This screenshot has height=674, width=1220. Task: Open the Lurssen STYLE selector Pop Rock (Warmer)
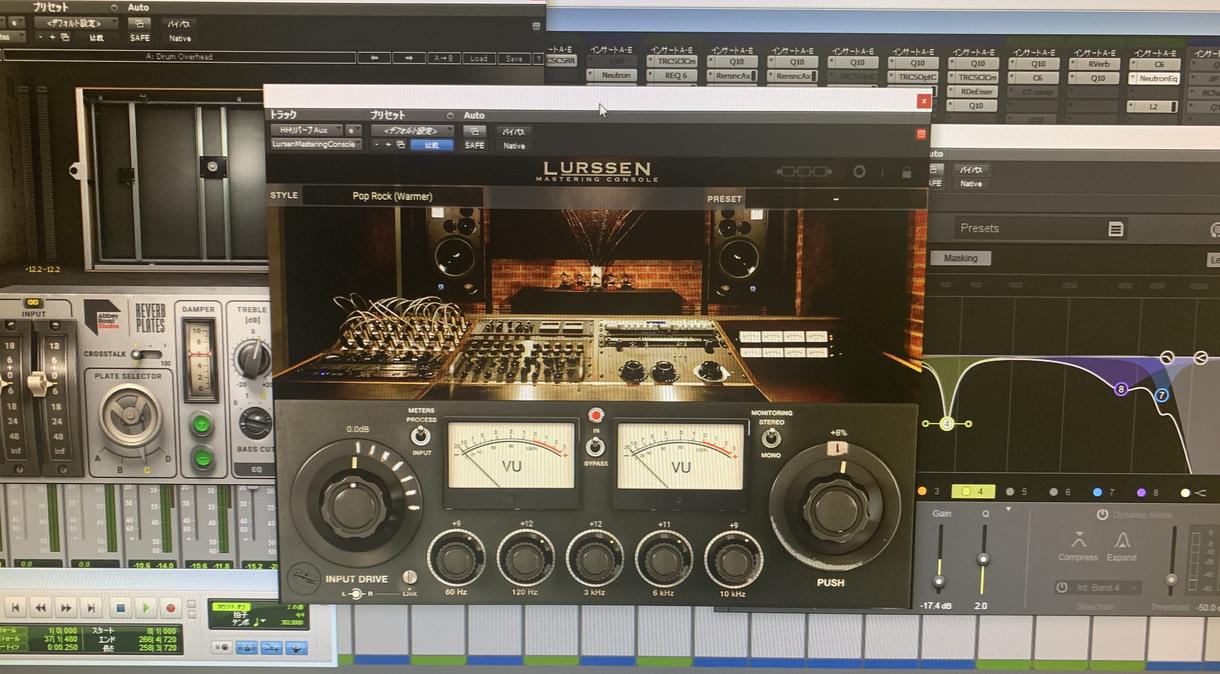click(x=393, y=197)
